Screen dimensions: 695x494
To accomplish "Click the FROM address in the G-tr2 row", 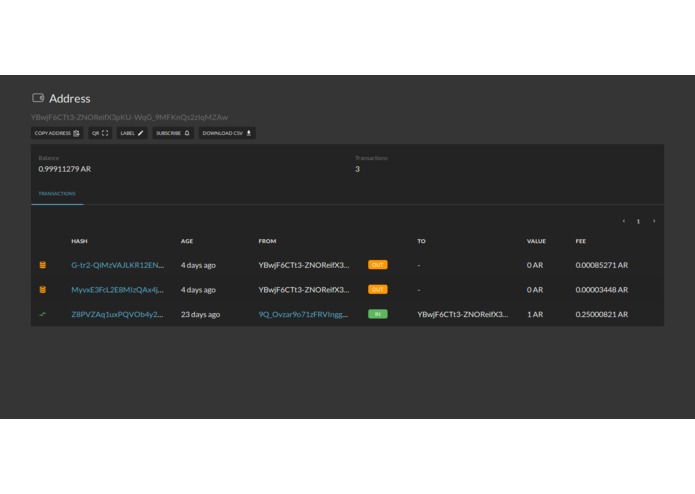I will tap(304, 265).
